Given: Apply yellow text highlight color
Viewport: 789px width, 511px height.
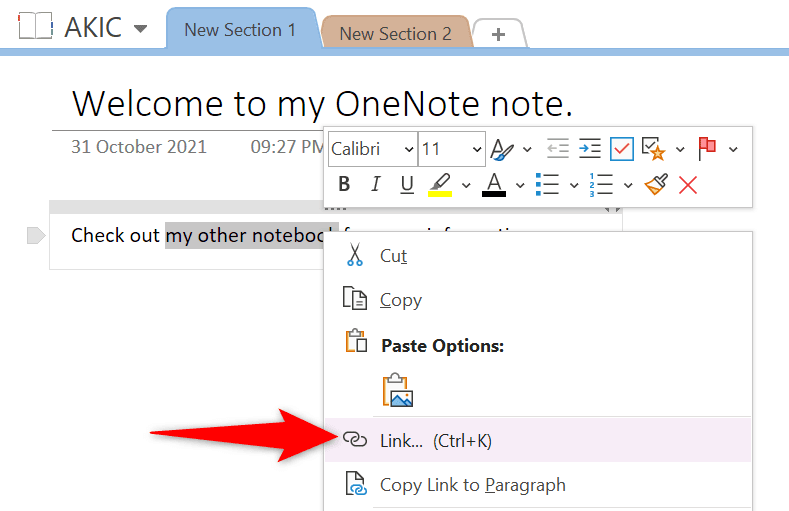Looking at the screenshot, I should pos(440,184).
